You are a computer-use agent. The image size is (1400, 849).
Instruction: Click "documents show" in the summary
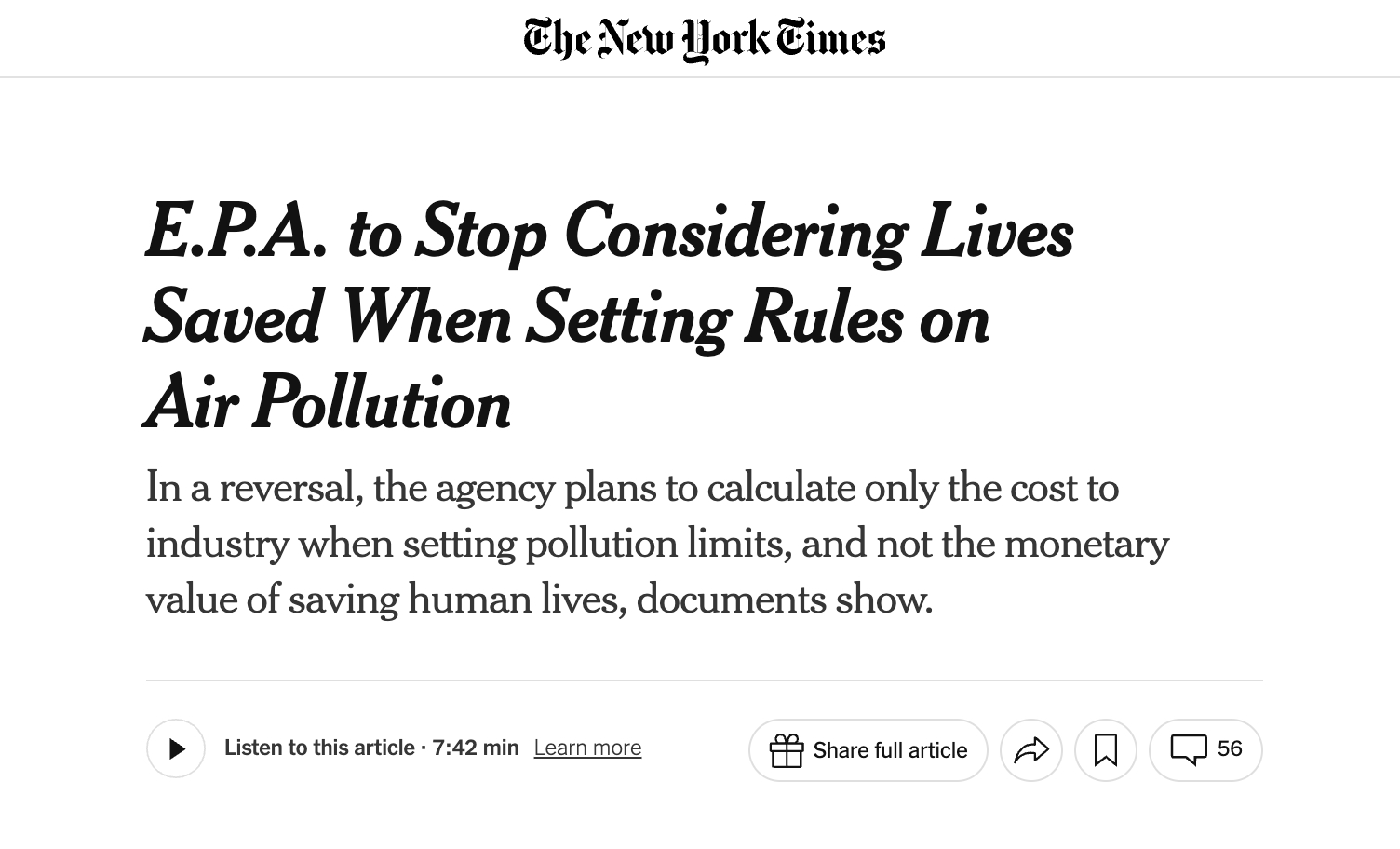(784, 600)
